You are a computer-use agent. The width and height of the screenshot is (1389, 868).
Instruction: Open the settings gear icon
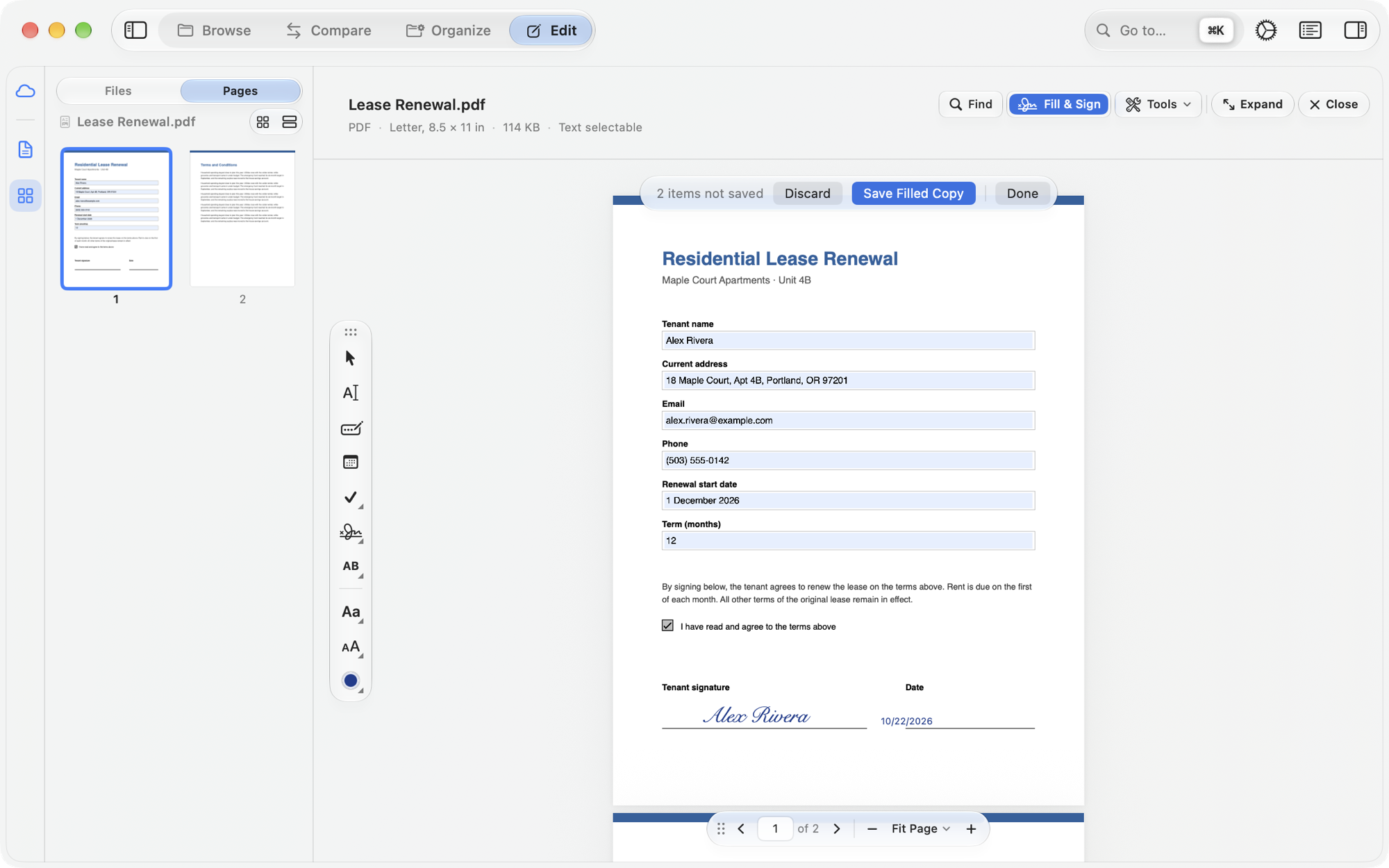1265,31
